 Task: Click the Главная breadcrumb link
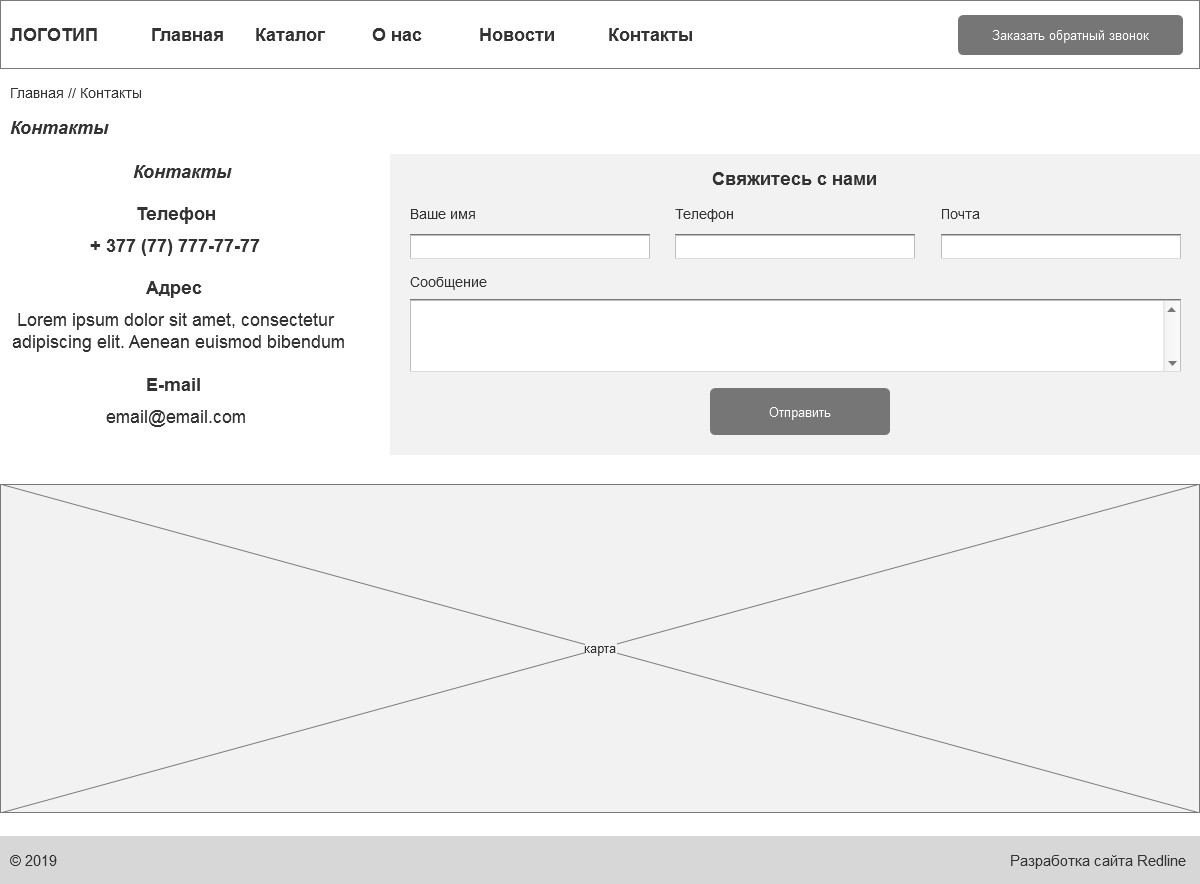click(37, 93)
